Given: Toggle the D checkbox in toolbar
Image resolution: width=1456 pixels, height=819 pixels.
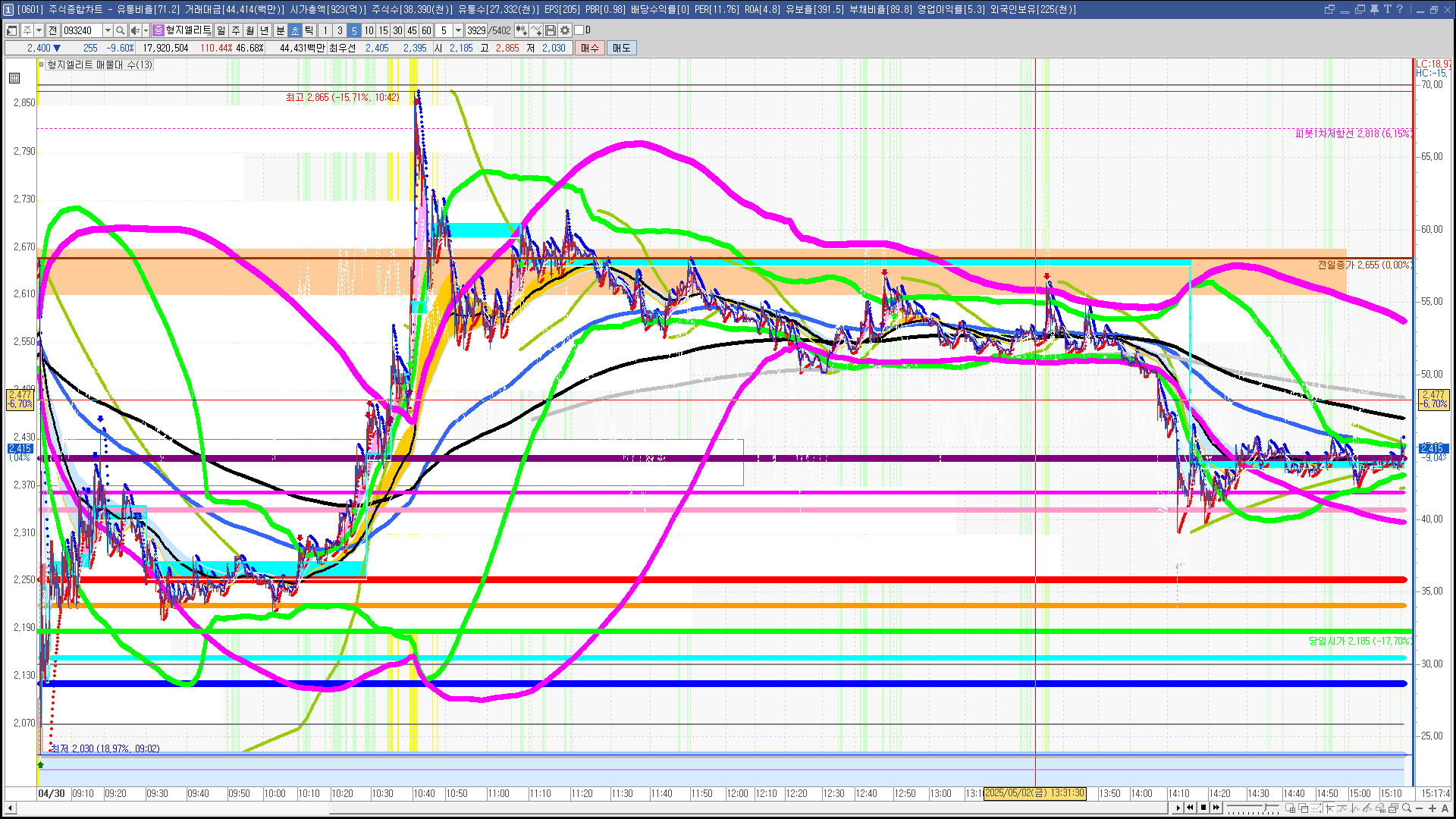Looking at the screenshot, I should pyautogui.click(x=579, y=30).
